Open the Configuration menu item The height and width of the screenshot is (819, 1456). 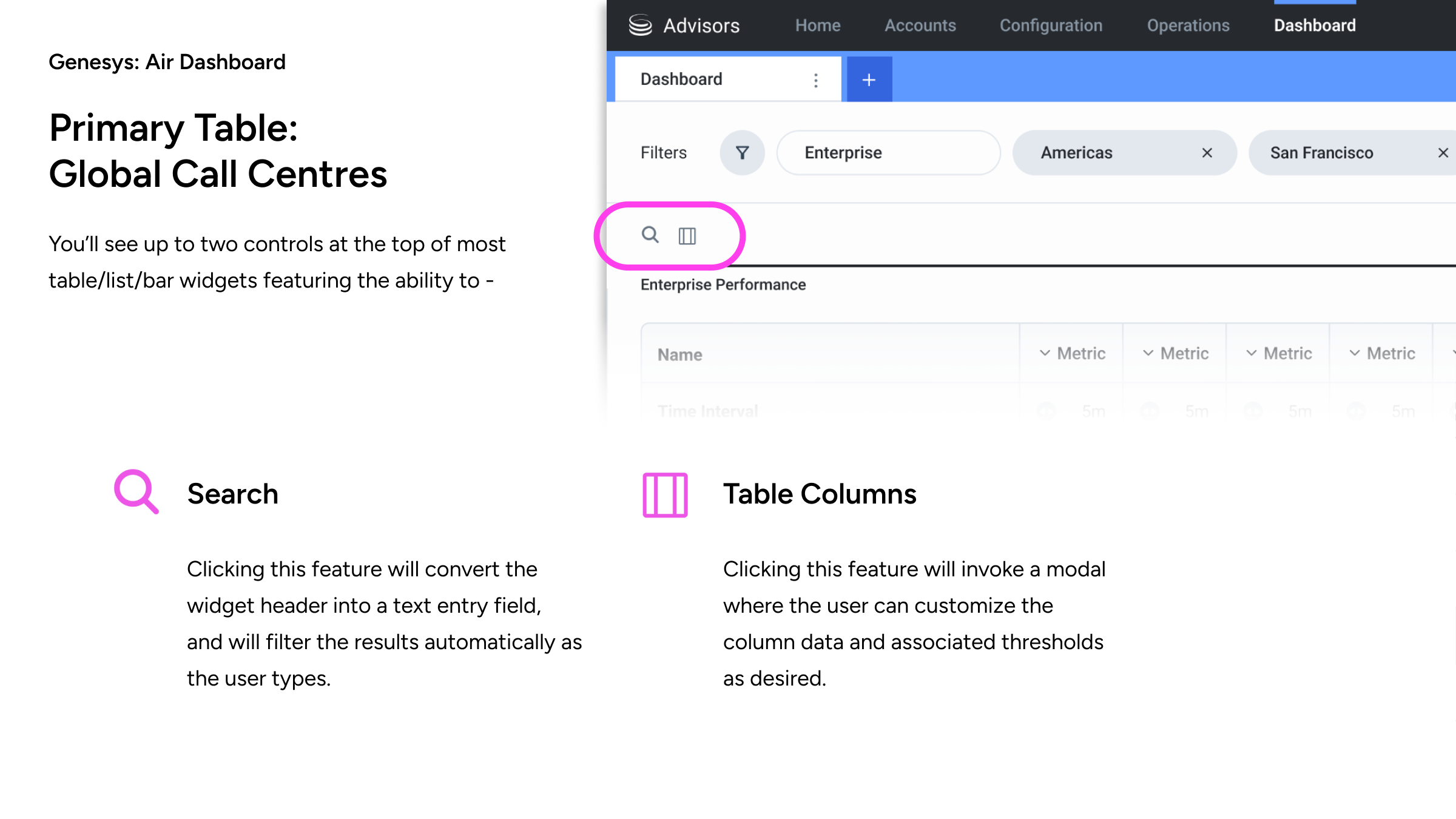1051,25
